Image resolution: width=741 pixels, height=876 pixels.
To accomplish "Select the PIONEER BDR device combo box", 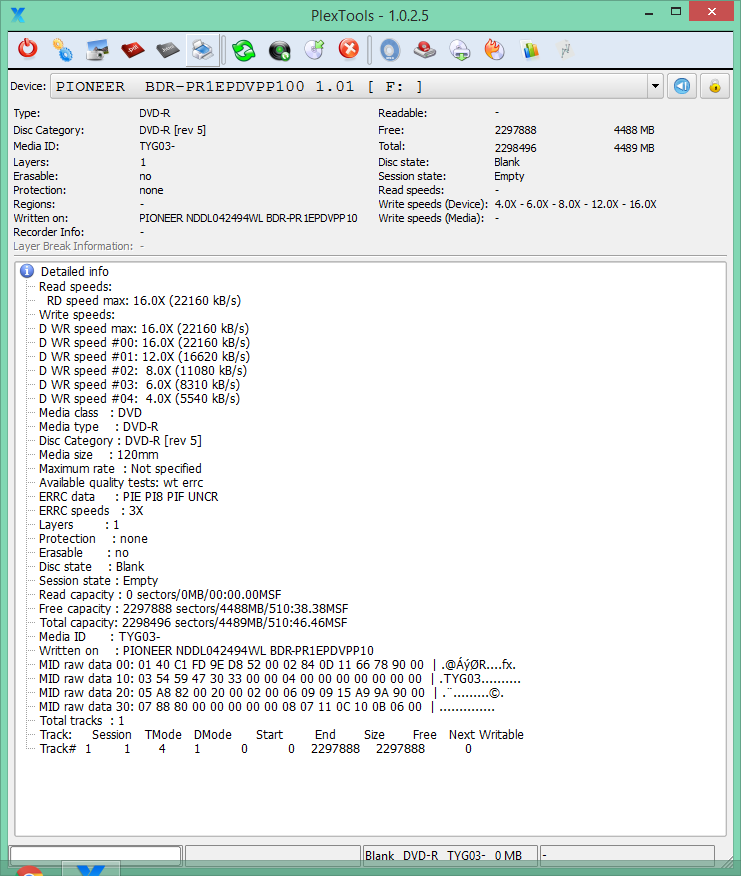I will 357,87.
